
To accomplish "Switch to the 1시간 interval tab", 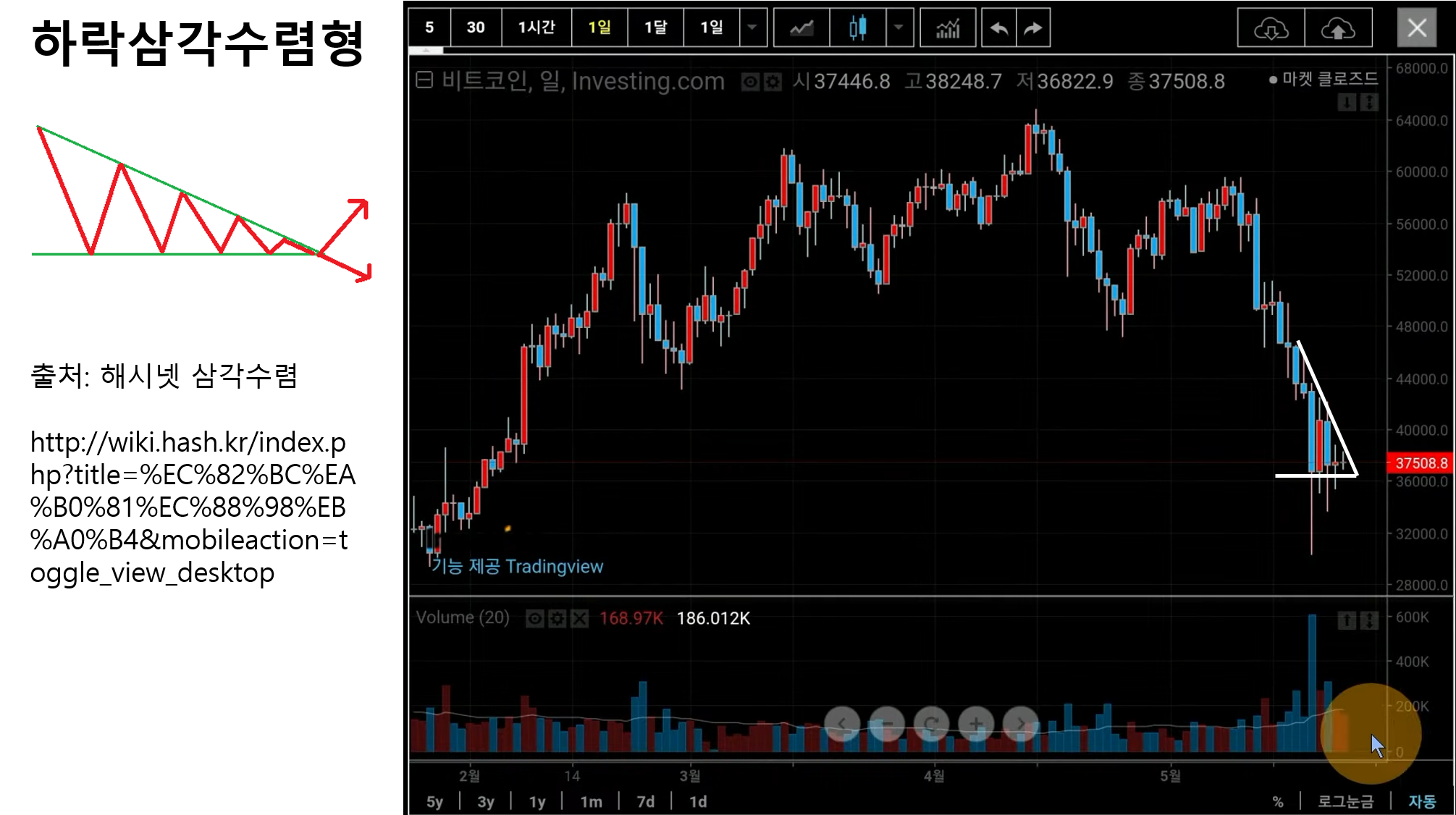I will [536, 28].
